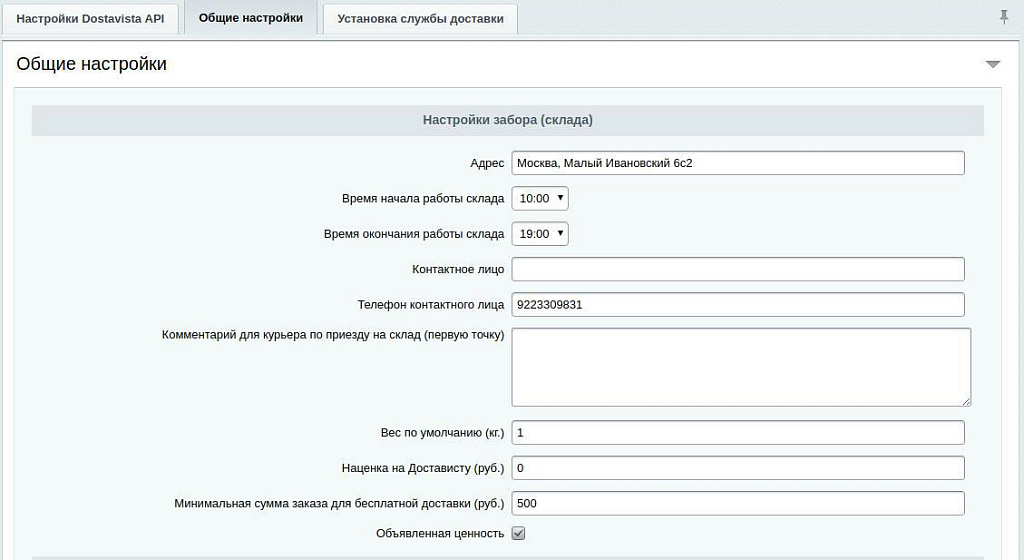Click the Настройки забора (склада) header
Image resolution: width=1024 pixels, height=560 pixels.
tap(507, 120)
